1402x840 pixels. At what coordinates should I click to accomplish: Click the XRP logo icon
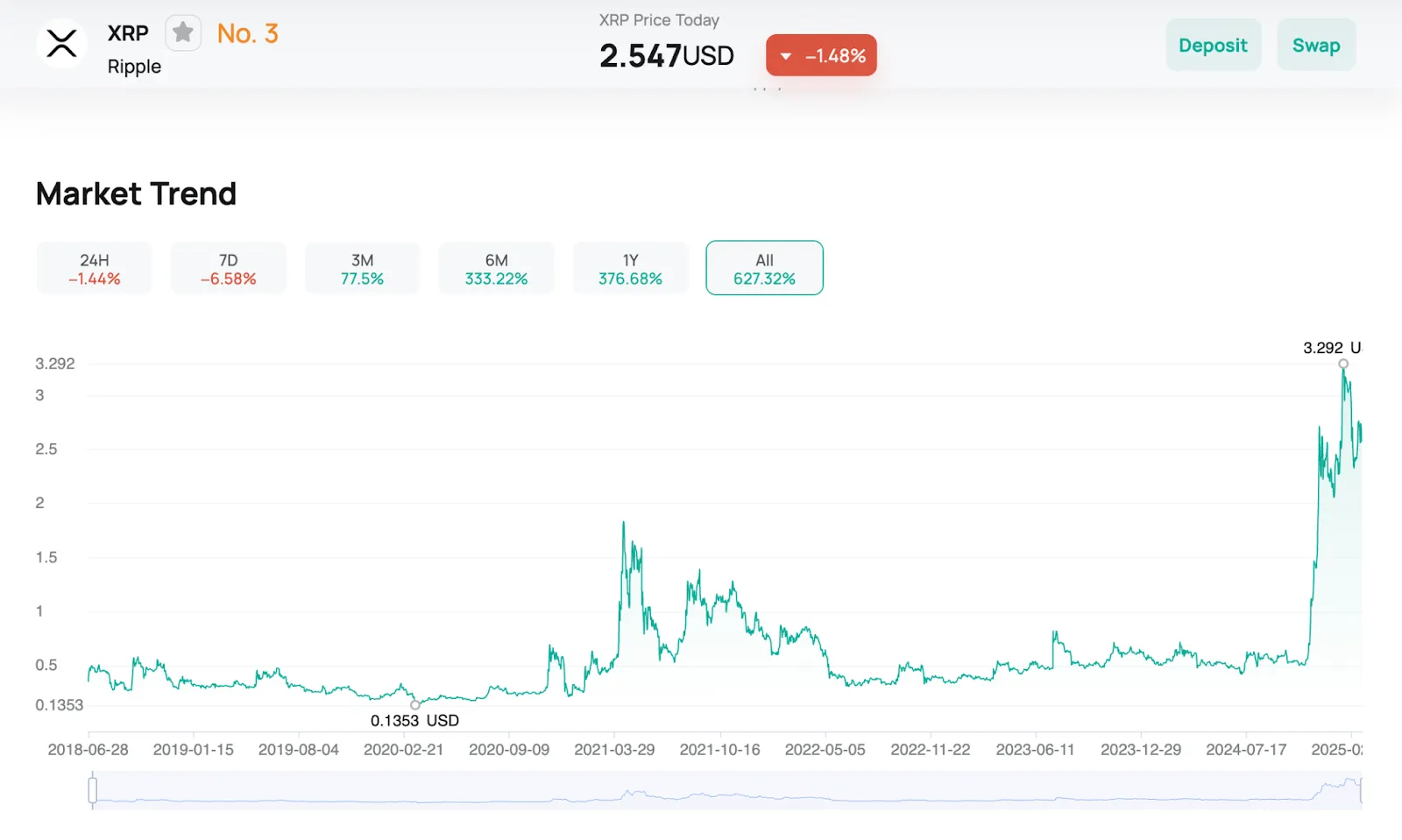click(61, 43)
